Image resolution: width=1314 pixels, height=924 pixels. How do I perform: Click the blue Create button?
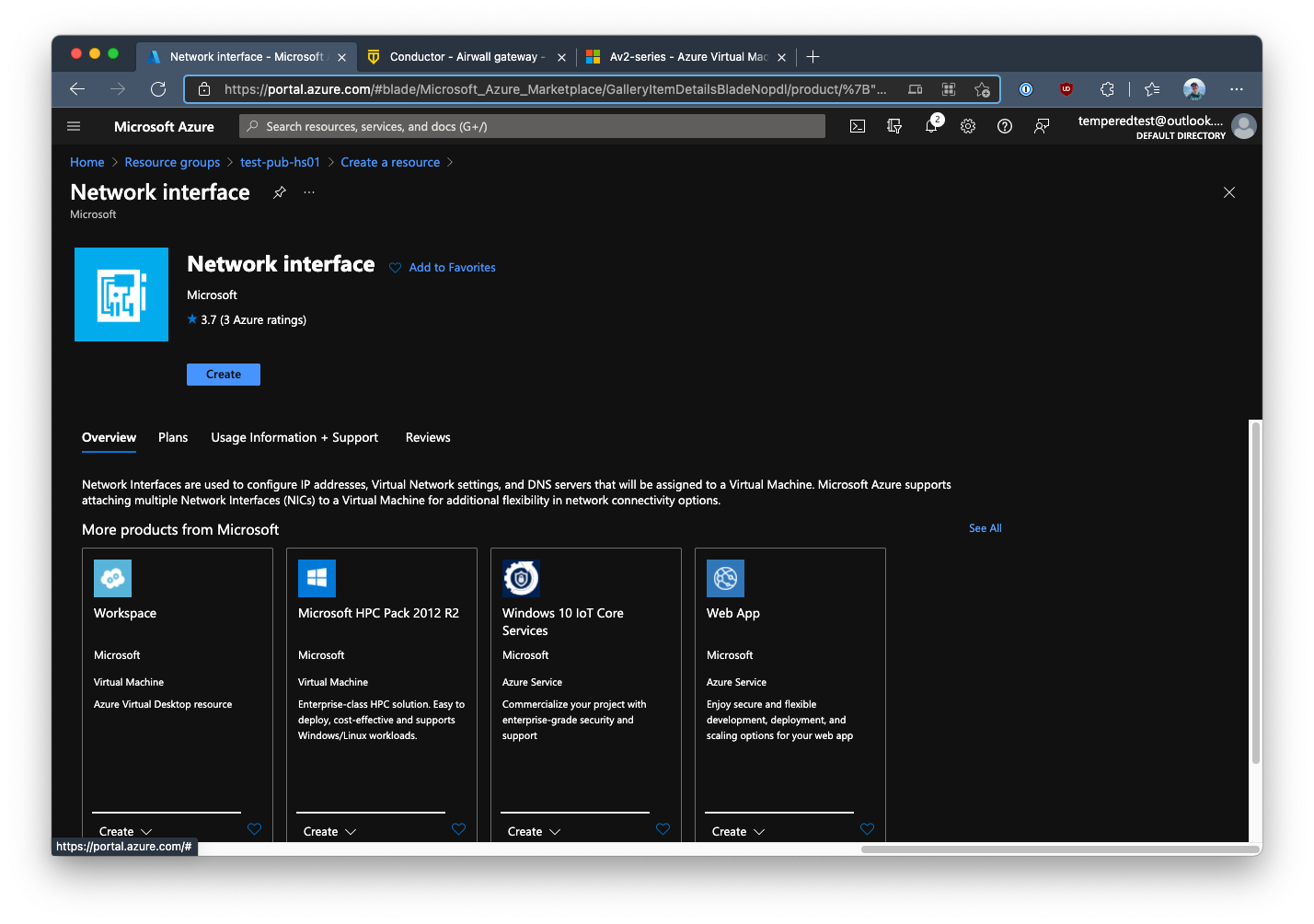224,375
